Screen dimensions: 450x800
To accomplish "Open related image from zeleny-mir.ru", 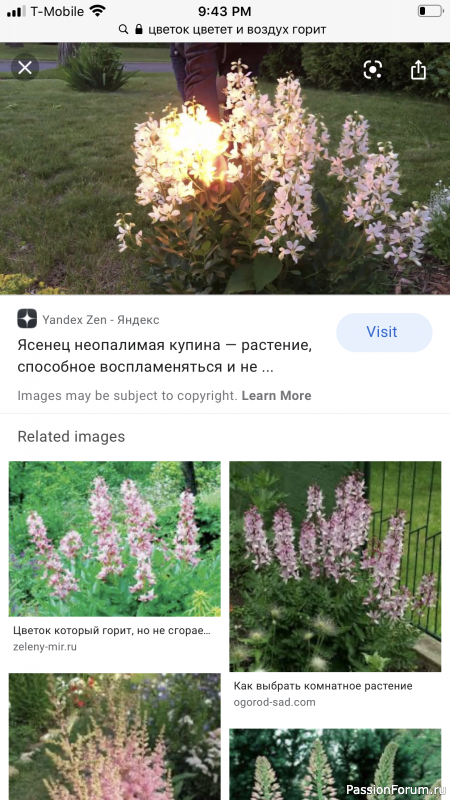I will pyautogui.click(x=115, y=538).
